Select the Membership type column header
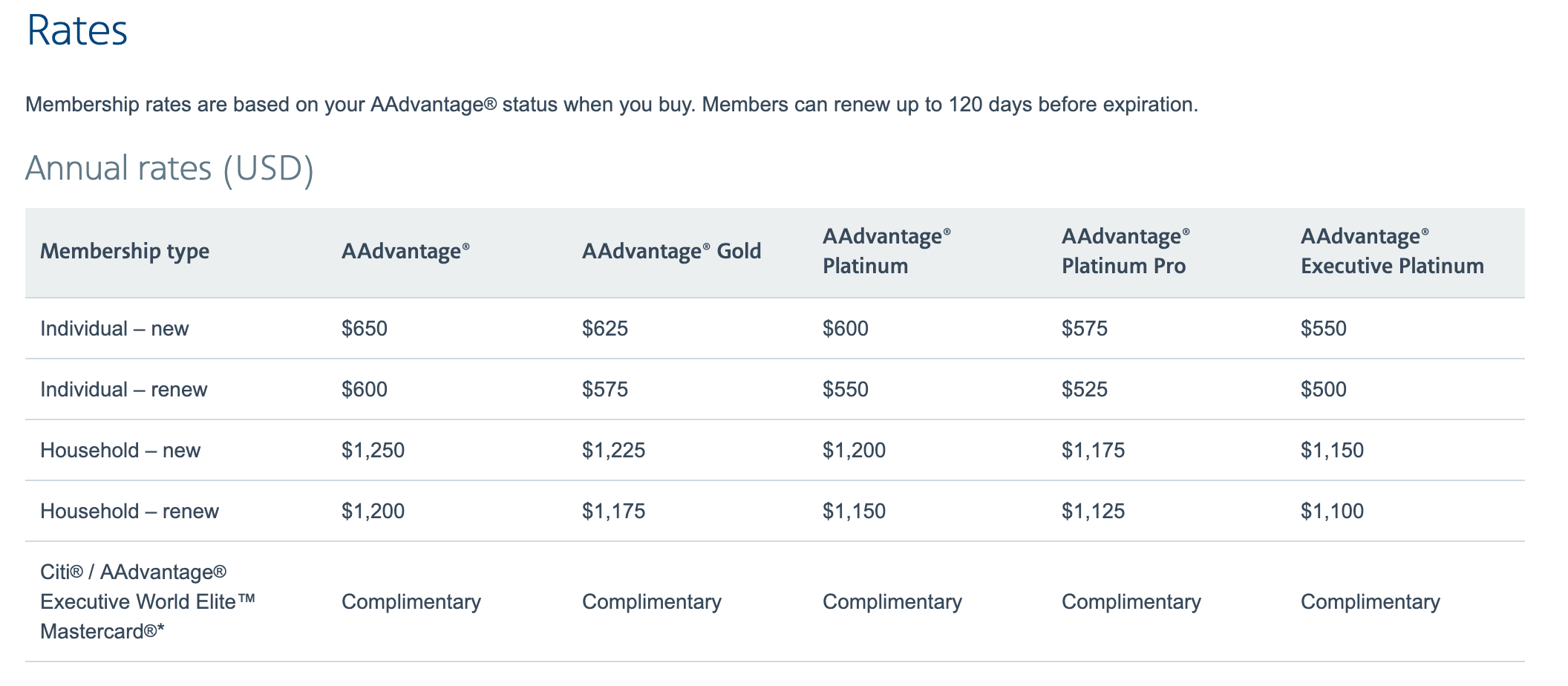 point(125,252)
